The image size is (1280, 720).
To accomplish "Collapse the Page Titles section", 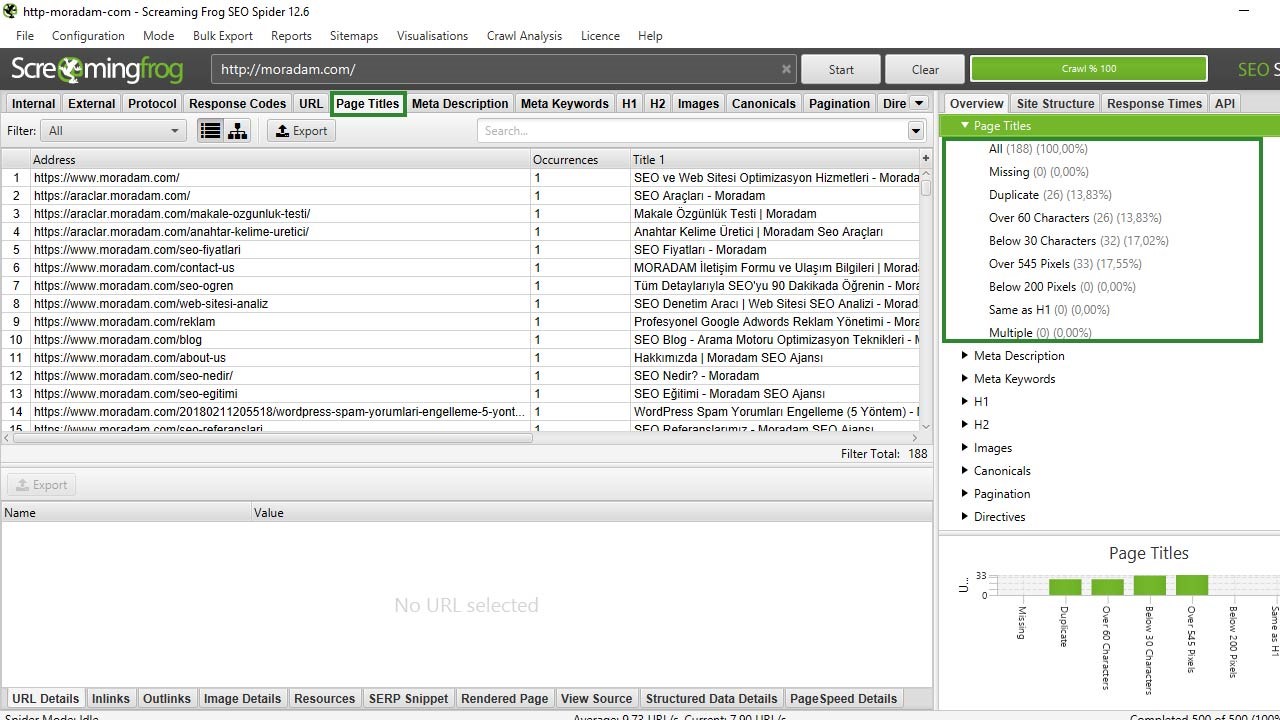I will tap(965, 126).
